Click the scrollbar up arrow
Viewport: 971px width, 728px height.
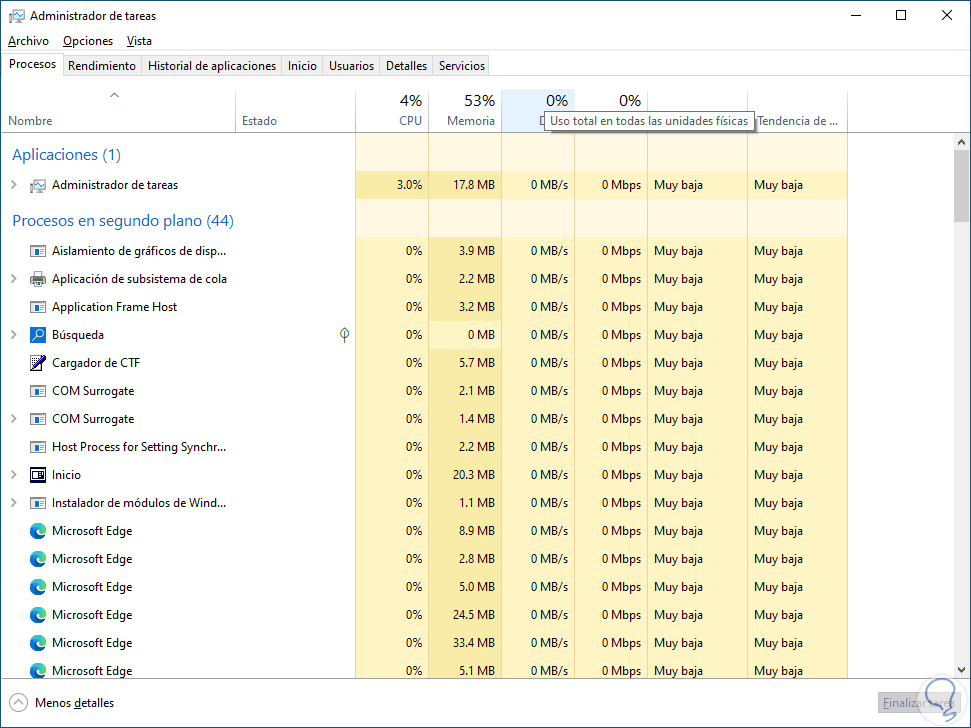coord(961,142)
